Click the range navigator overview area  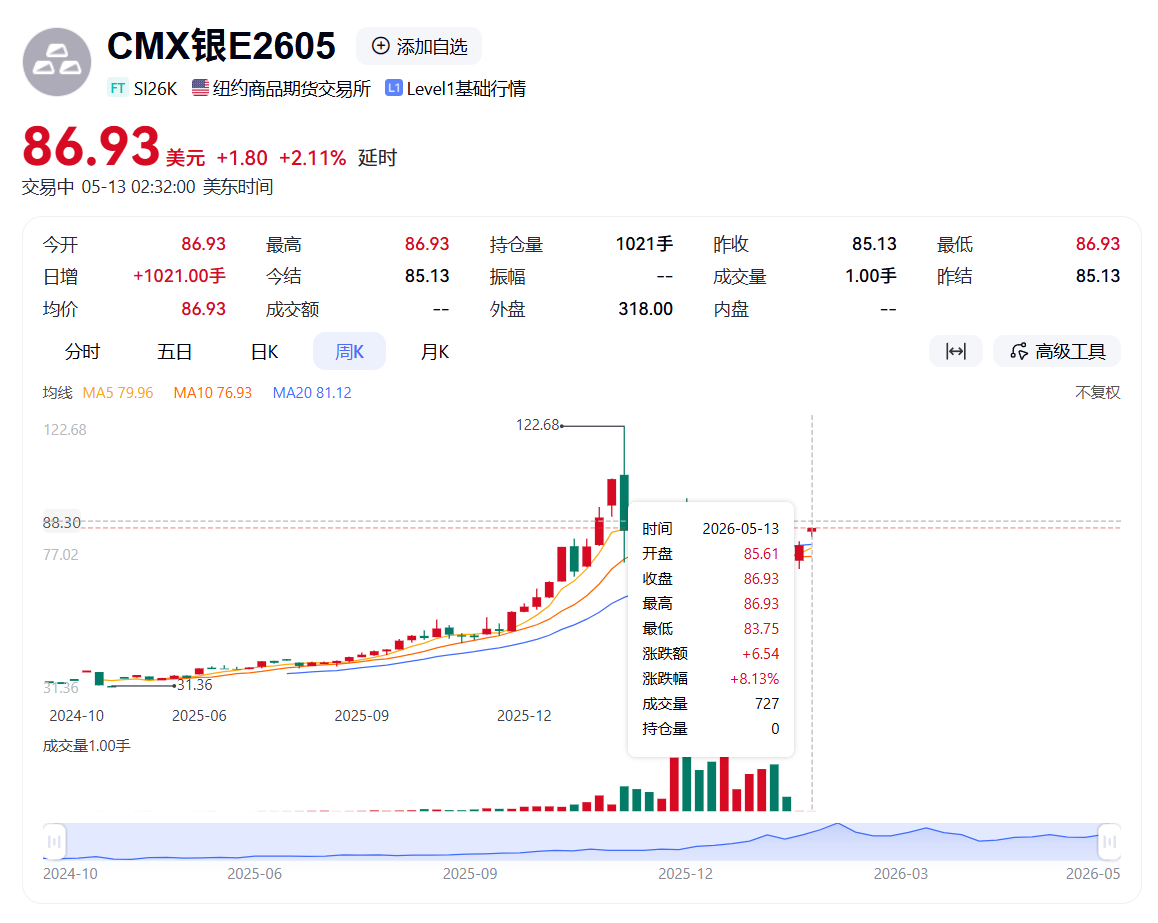click(x=582, y=841)
